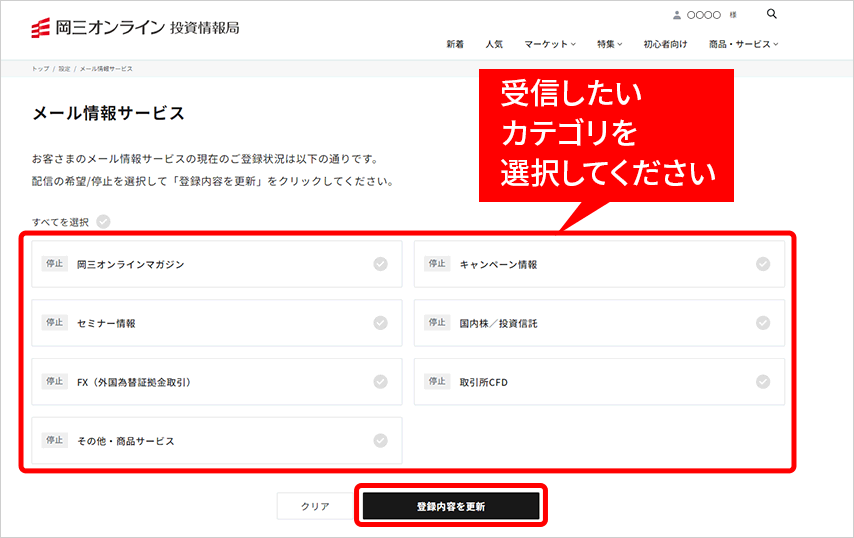Select セミナー情報 checkmark
The height and width of the screenshot is (538, 854).
point(380,323)
